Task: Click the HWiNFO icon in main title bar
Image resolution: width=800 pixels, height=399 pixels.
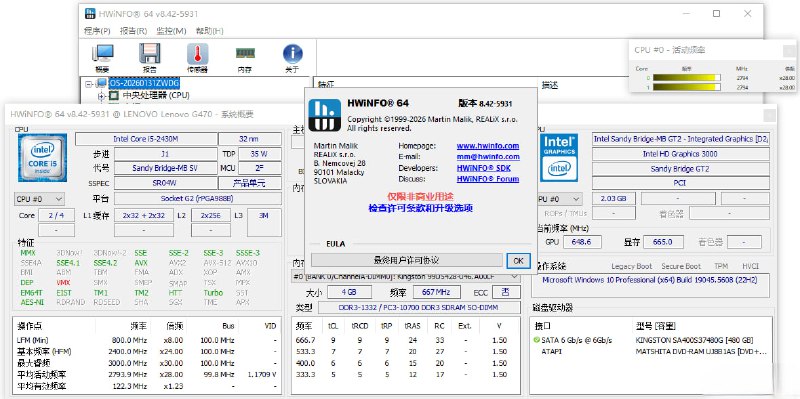Action: (x=90, y=14)
